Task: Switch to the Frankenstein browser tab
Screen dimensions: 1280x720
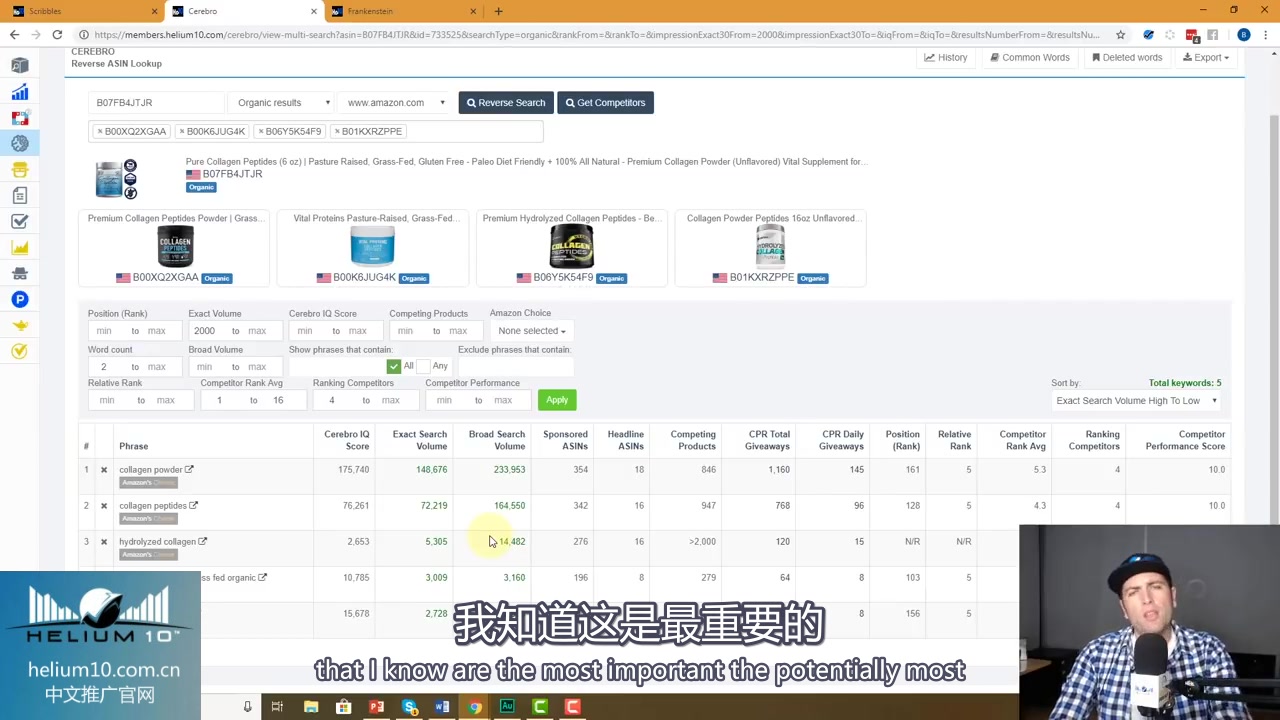Action: tap(403, 11)
